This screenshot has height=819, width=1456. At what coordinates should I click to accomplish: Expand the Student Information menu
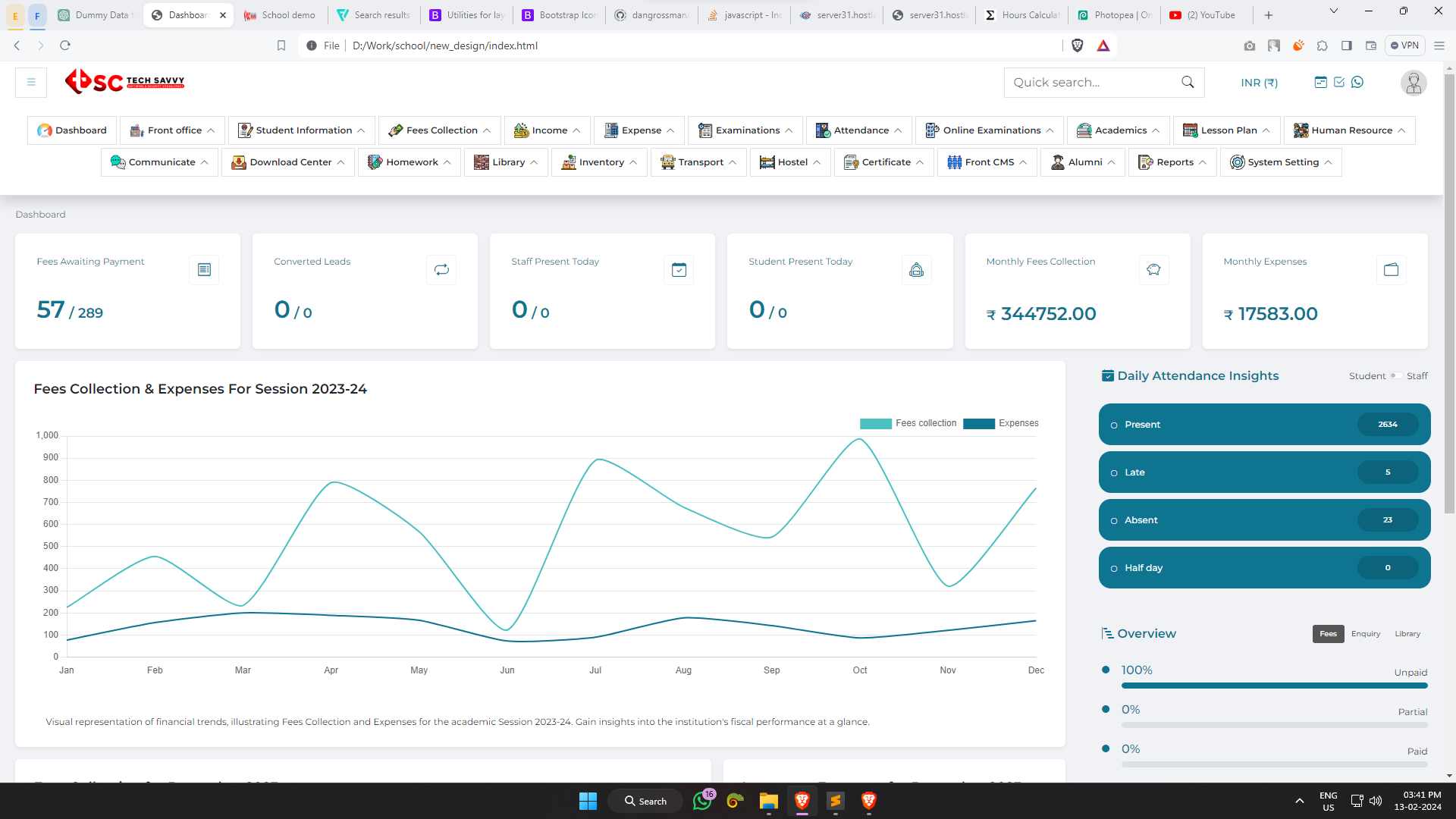[x=302, y=130]
